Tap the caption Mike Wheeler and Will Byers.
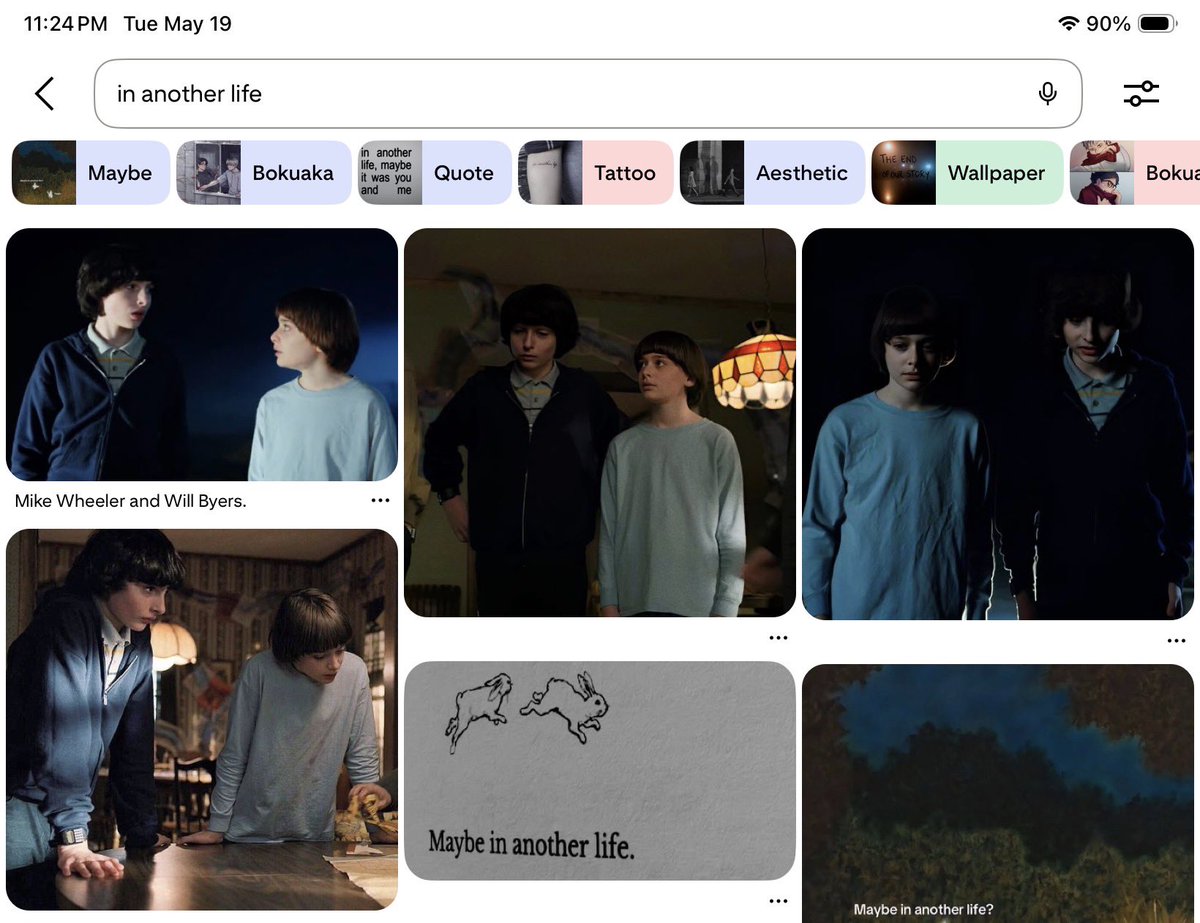The image size is (1200, 923). (130, 501)
